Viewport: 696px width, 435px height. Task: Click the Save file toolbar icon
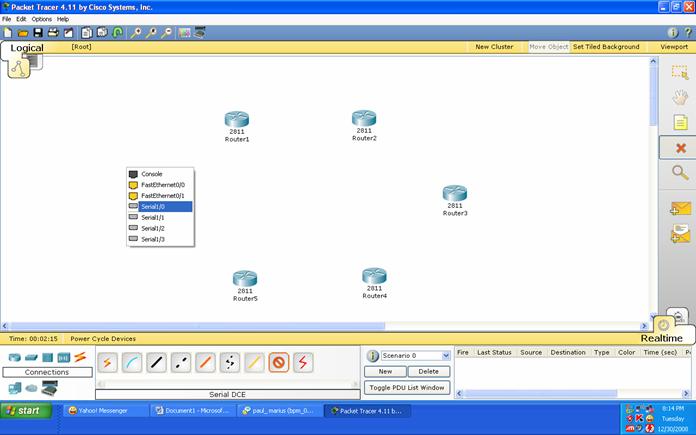[x=38, y=32]
